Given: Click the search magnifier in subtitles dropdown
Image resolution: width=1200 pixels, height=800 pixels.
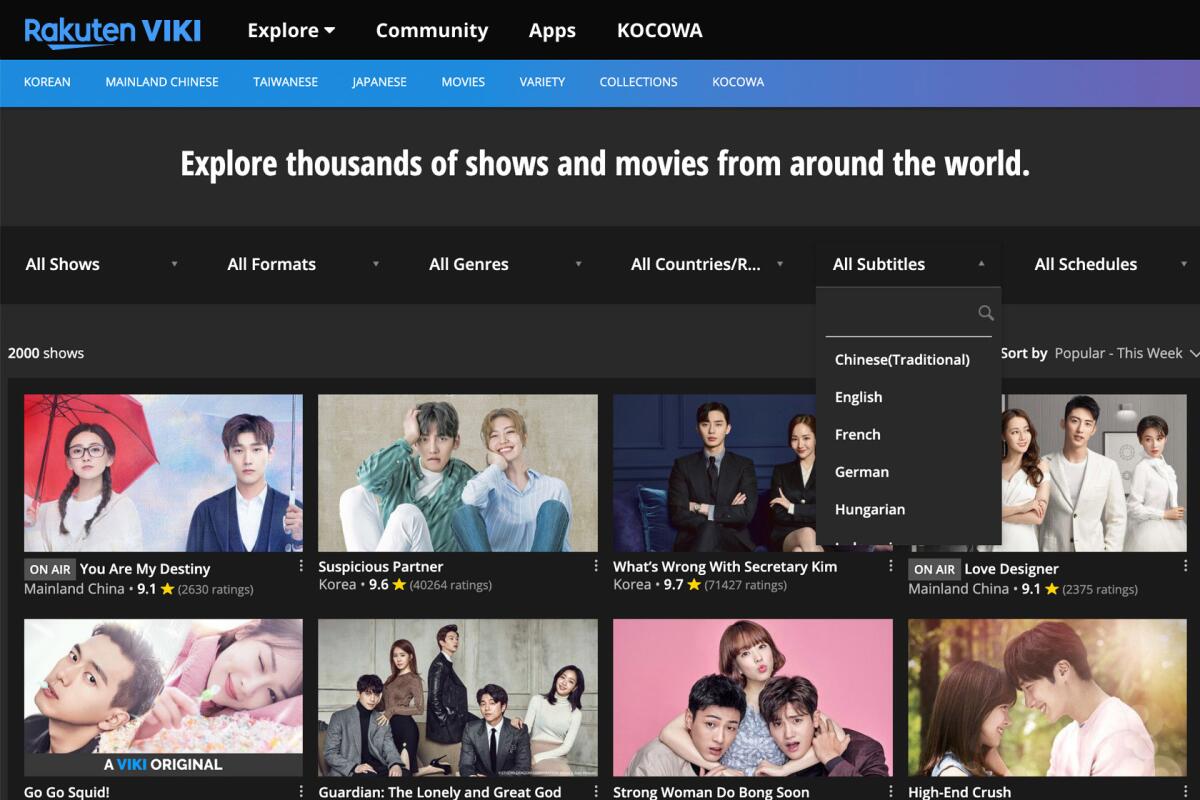Looking at the screenshot, I should [986, 313].
